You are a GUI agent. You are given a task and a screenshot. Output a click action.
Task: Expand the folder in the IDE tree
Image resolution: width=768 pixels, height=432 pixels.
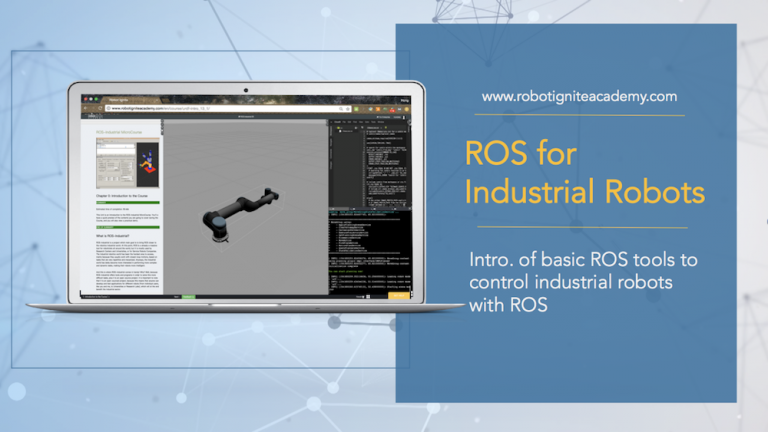click(338, 128)
